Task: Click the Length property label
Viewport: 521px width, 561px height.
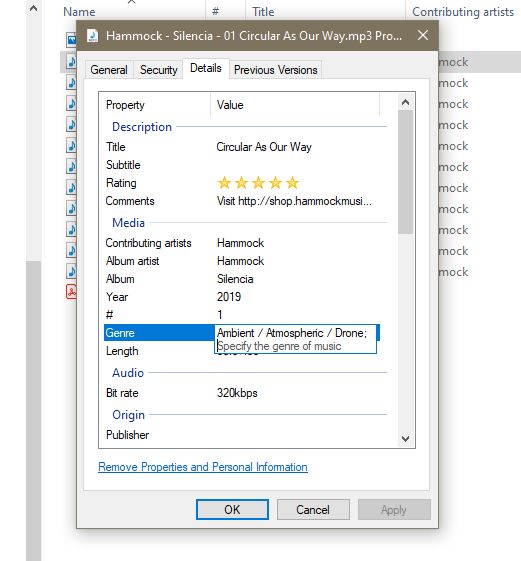Action: (122, 351)
